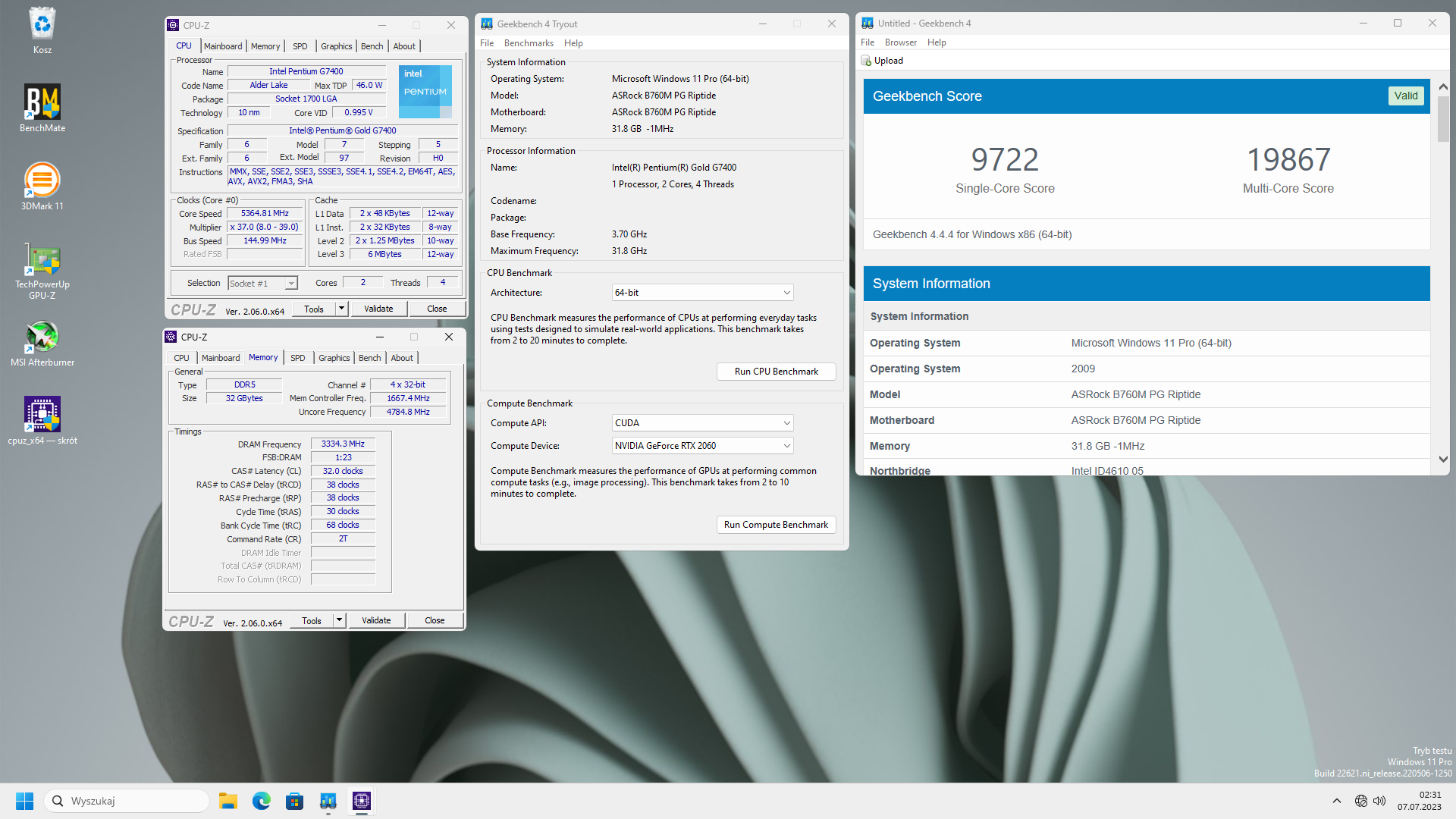Screen dimensions: 1456x819
Task: Open Mainboard tab in lower CPU-Z window
Action: coord(221,358)
